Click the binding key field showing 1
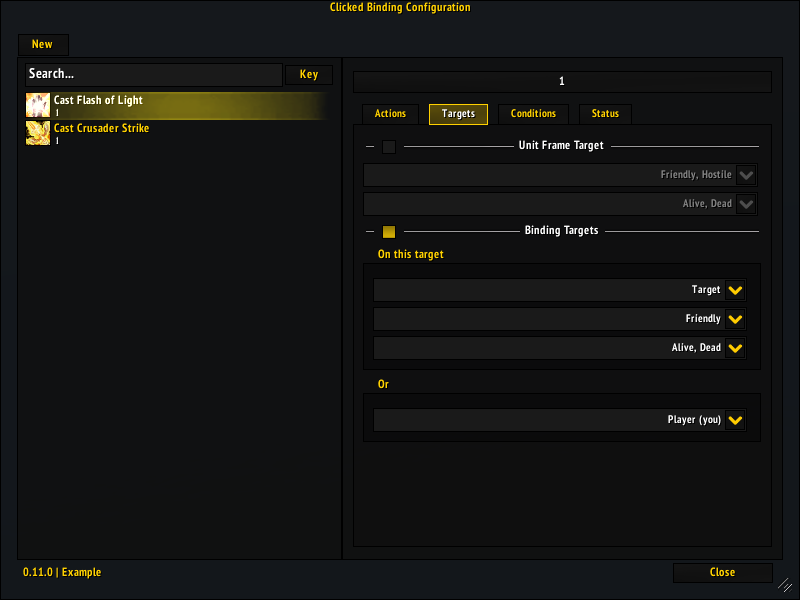Screen dimensions: 800x600 coord(562,82)
